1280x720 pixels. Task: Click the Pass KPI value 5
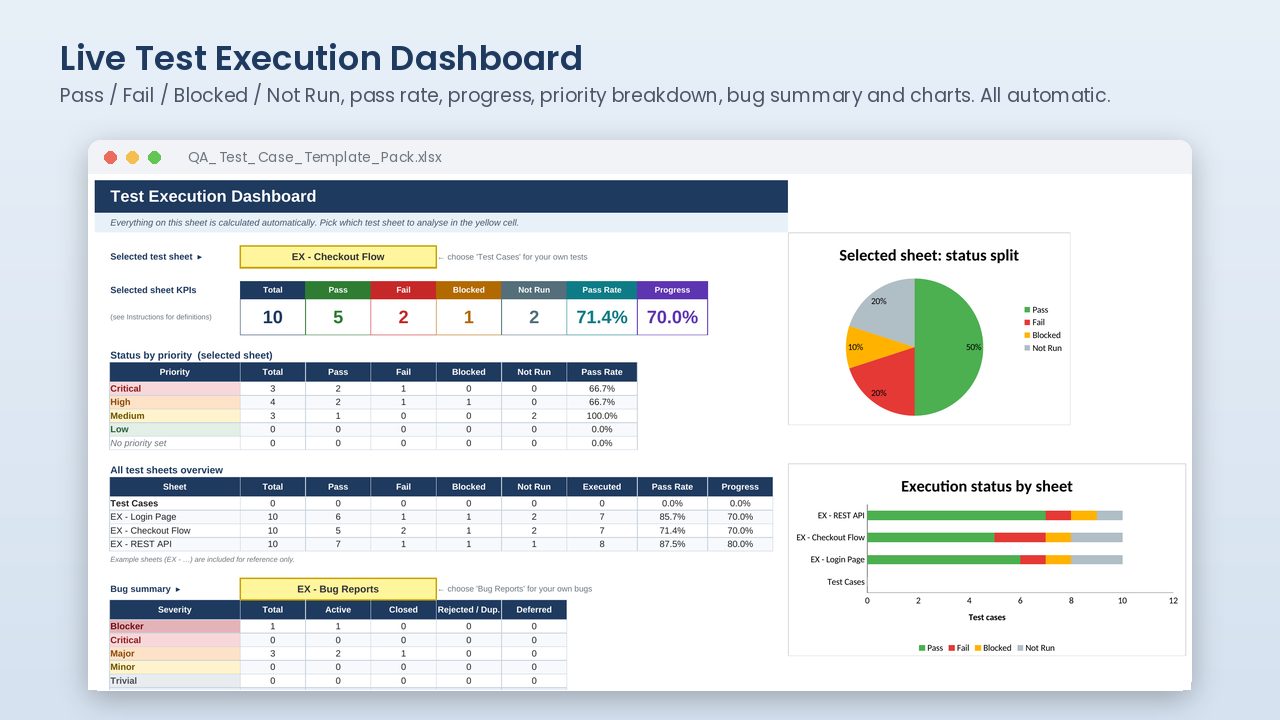338,317
